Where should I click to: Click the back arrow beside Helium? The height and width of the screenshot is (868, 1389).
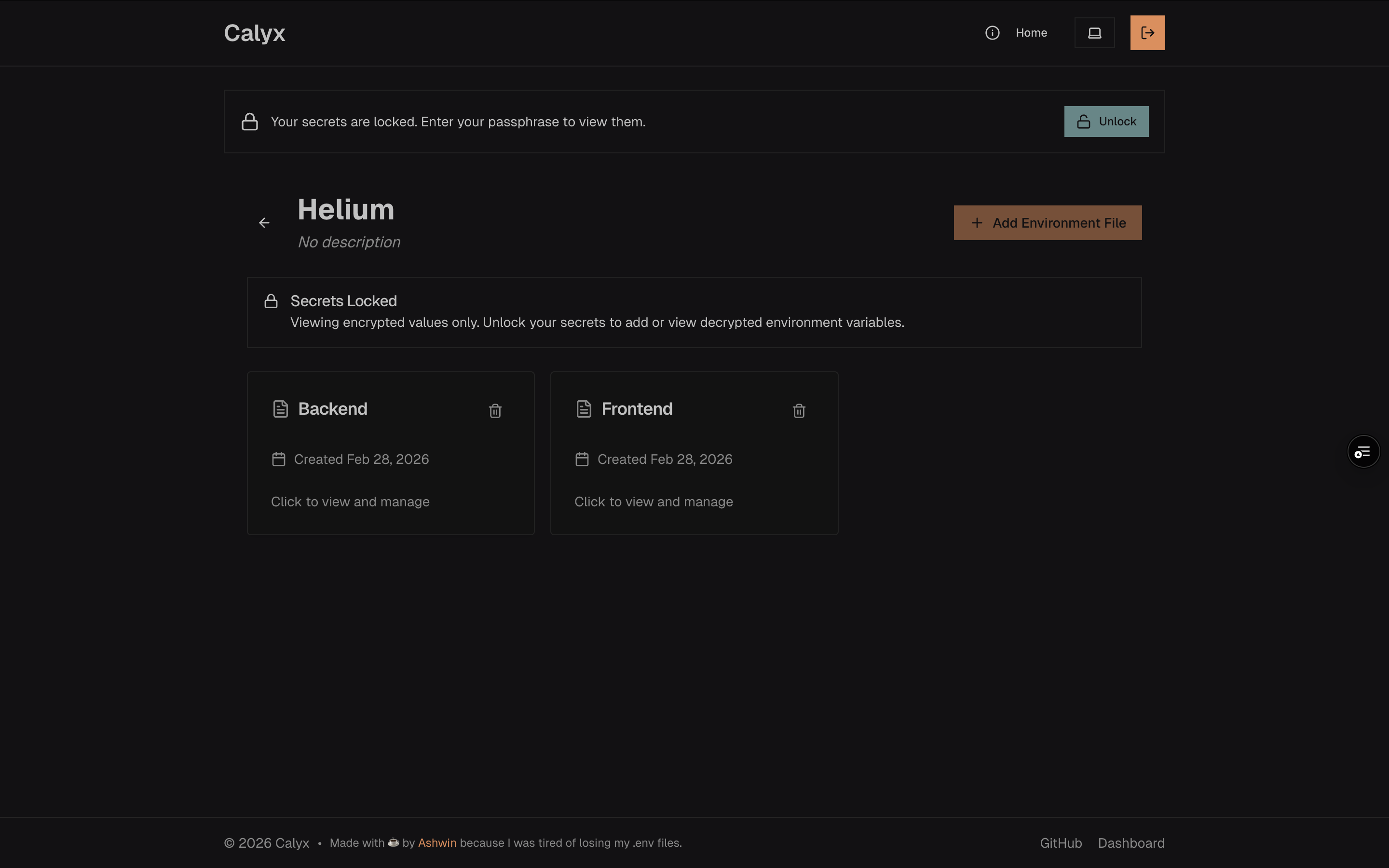click(264, 223)
